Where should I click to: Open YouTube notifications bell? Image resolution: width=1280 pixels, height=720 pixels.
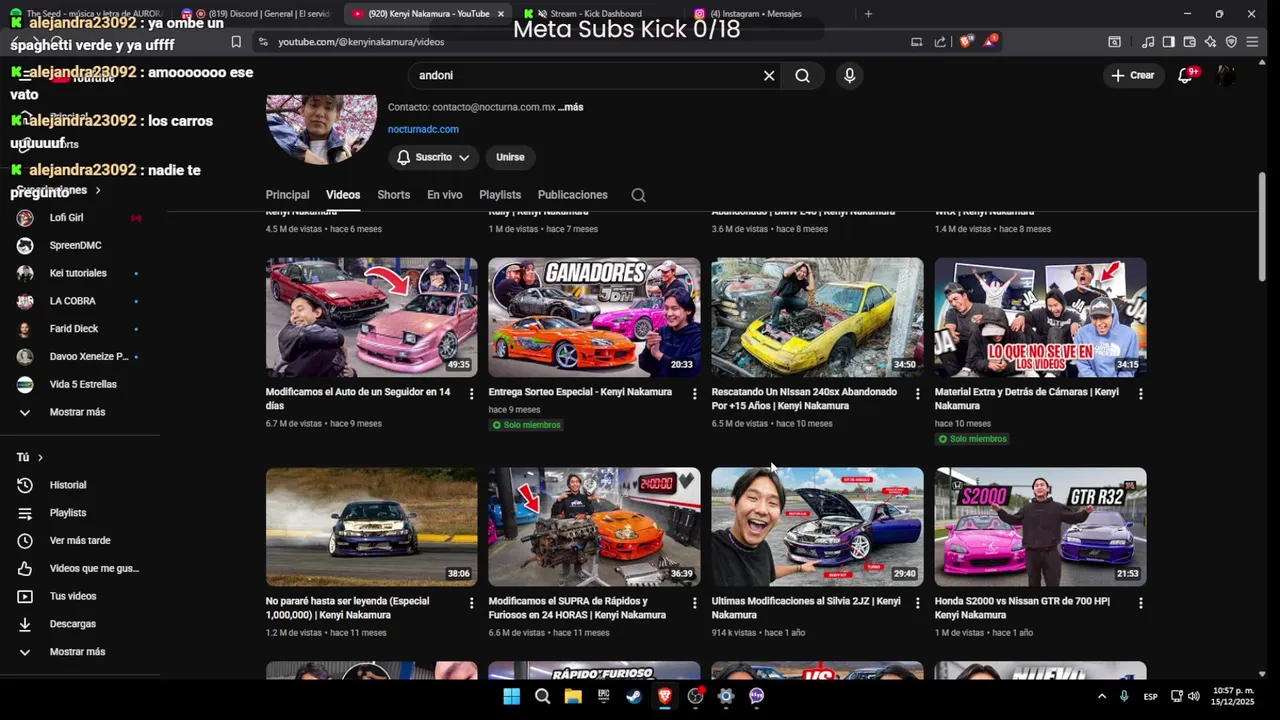pyautogui.click(x=1185, y=75)
